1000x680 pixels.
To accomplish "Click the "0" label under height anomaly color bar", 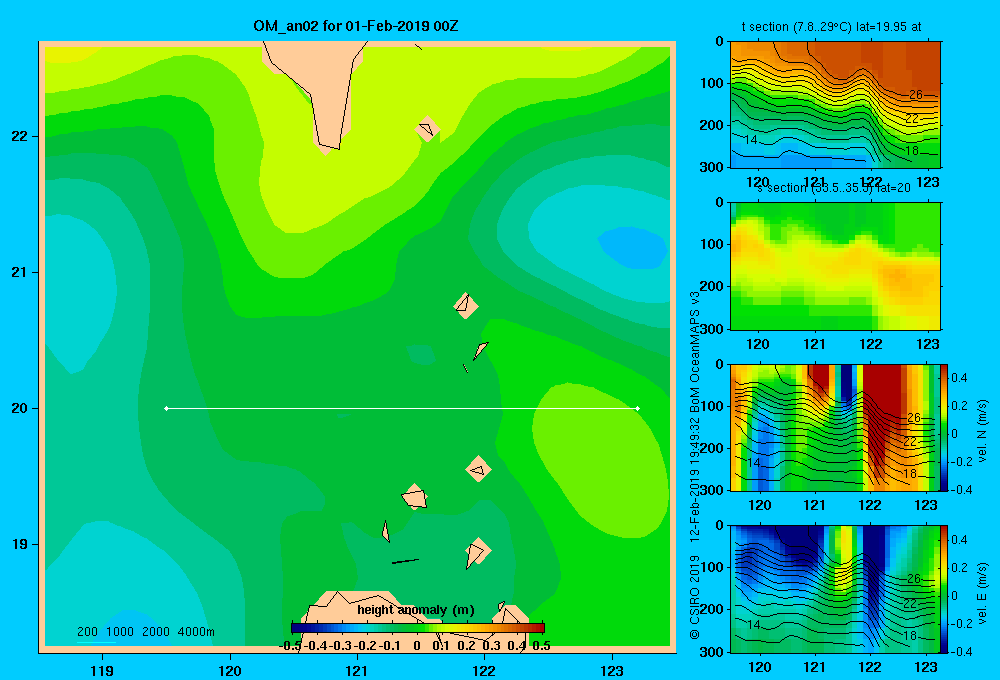I will [417, 646].
